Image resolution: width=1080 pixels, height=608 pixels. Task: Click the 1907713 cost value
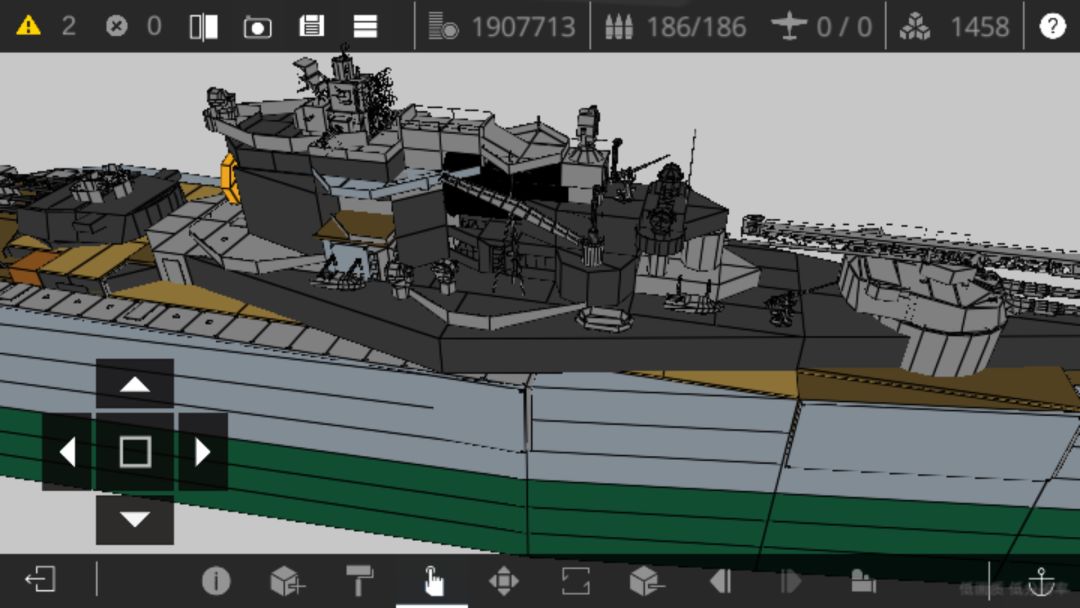(x=523, y=28)
